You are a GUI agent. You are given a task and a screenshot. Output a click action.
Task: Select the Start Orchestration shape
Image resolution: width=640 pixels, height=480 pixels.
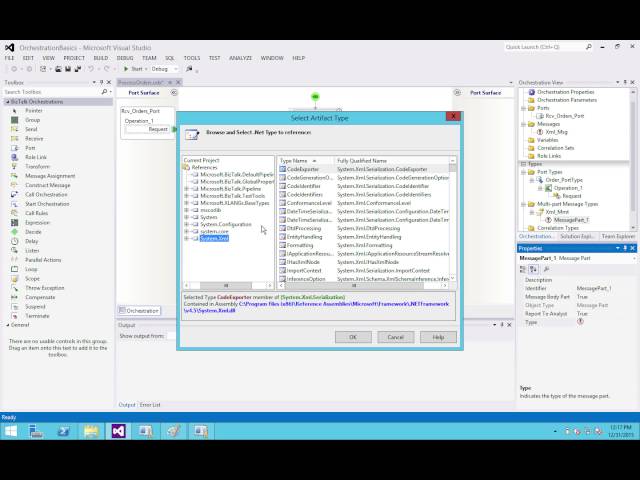(x=47, y=204)
